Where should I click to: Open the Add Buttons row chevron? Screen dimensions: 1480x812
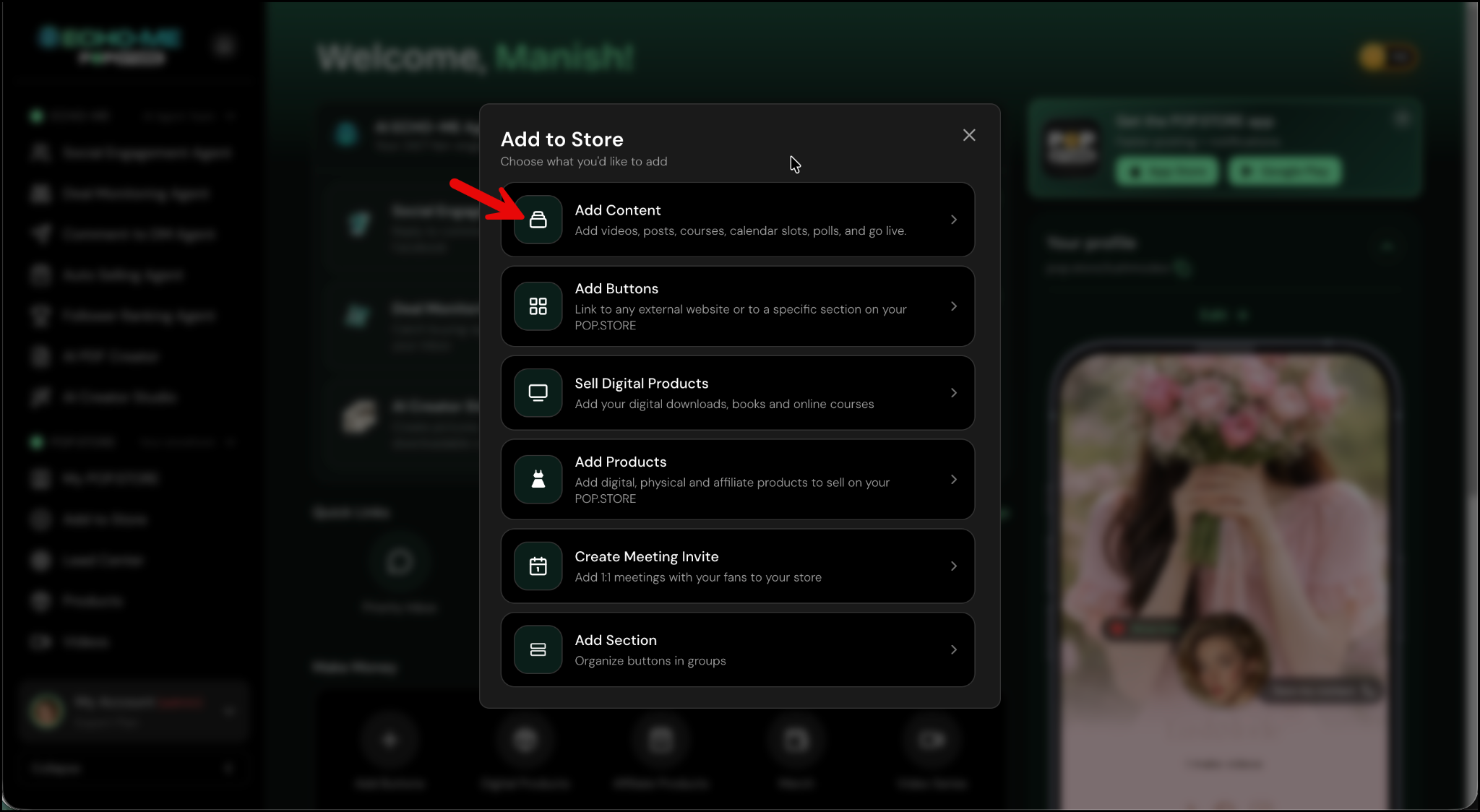(954, 306)
